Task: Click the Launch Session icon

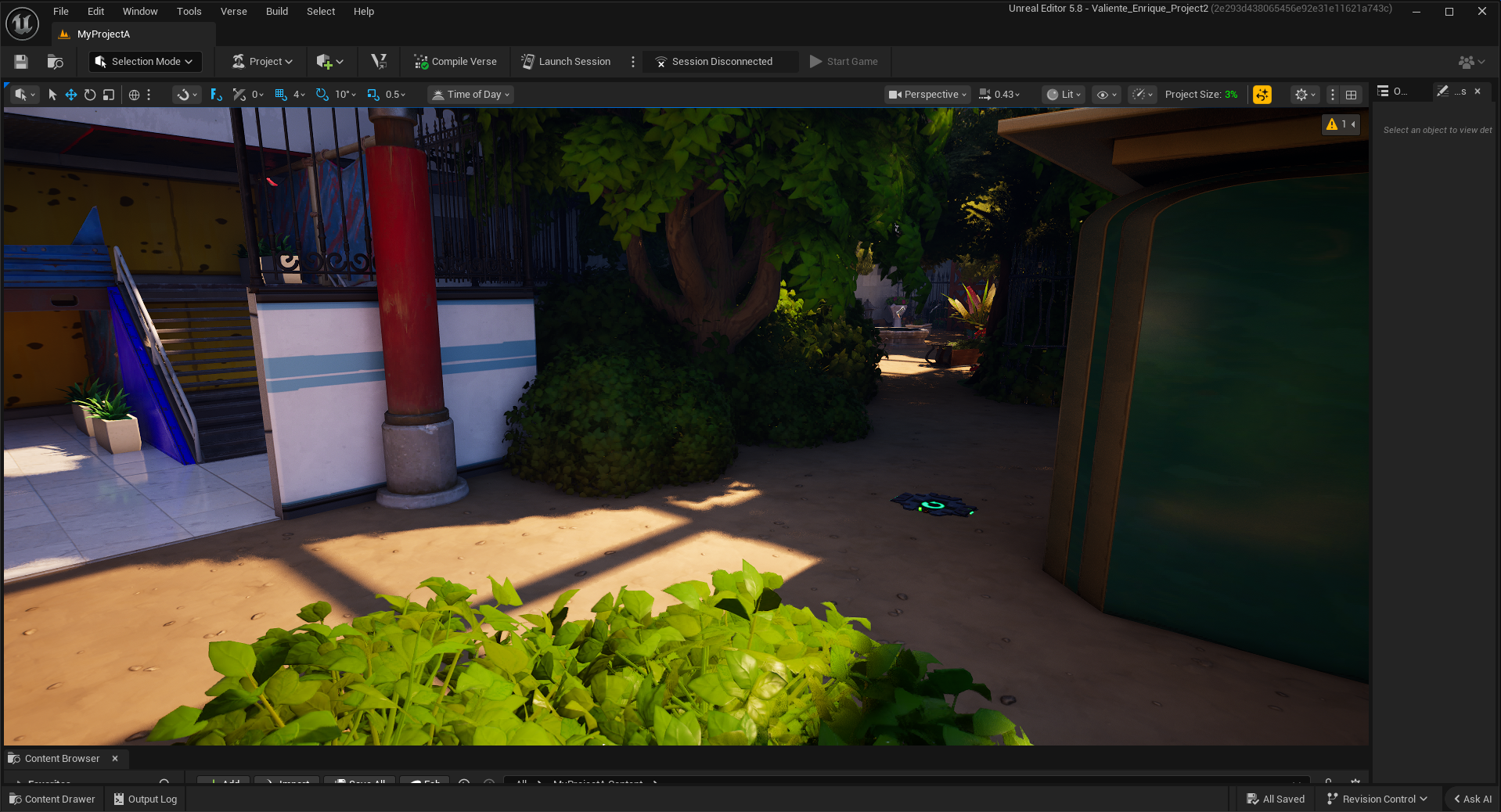Action: pyautogui.click(x=528, y=62)
